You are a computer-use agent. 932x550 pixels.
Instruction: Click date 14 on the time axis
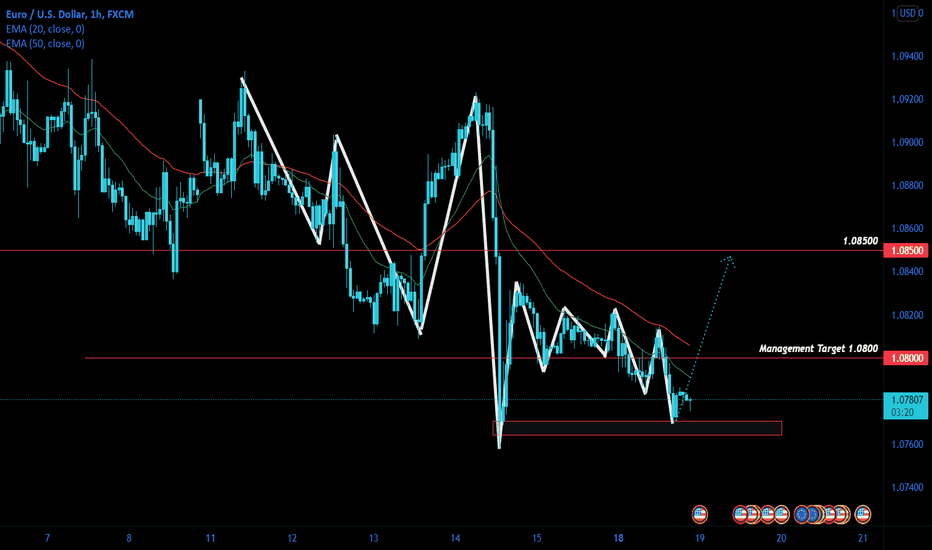455,538
